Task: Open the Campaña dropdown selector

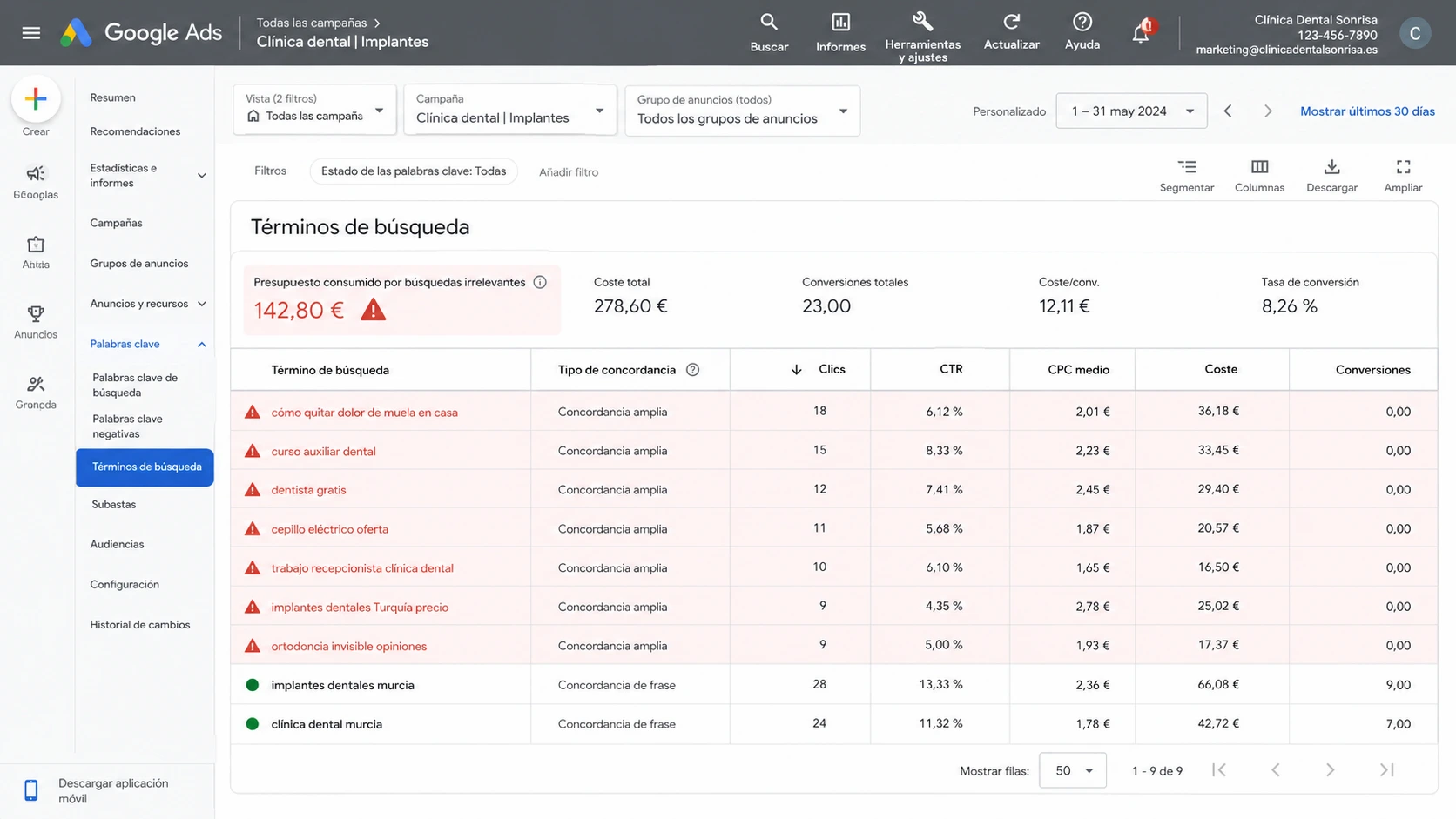Action: [510, 110]
